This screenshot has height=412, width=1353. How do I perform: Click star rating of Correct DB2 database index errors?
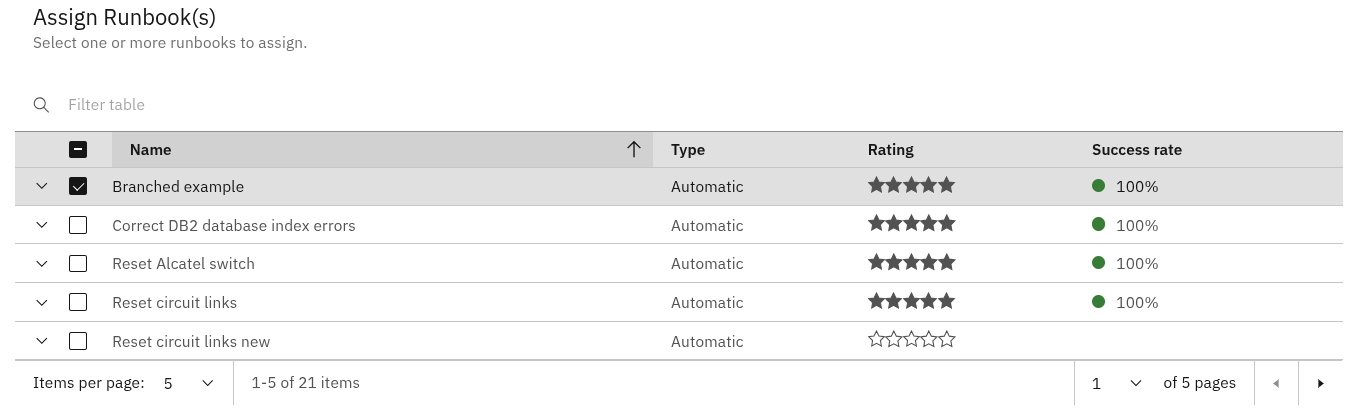pos(911,224)
